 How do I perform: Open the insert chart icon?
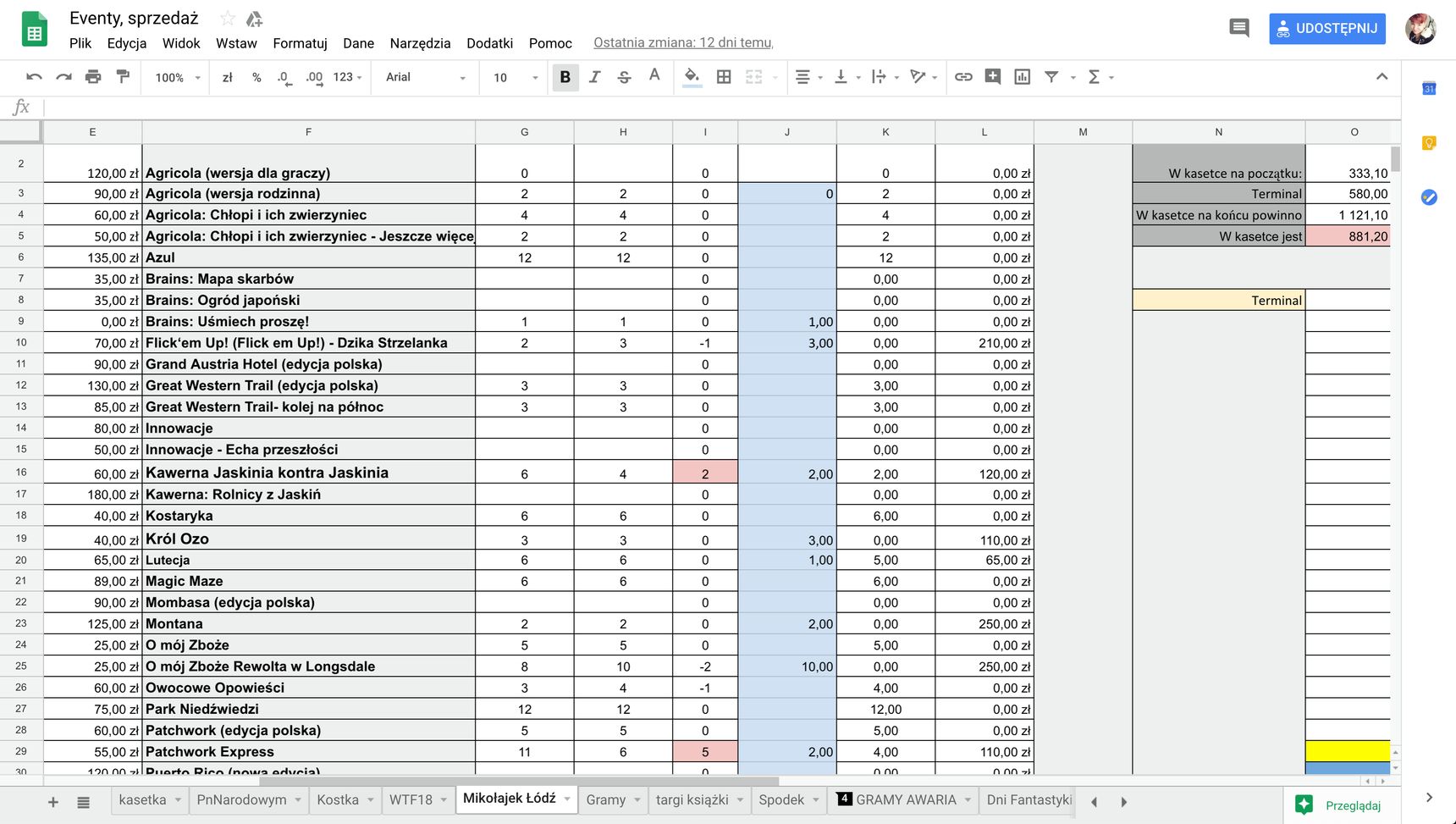[x=1022, y=77]
